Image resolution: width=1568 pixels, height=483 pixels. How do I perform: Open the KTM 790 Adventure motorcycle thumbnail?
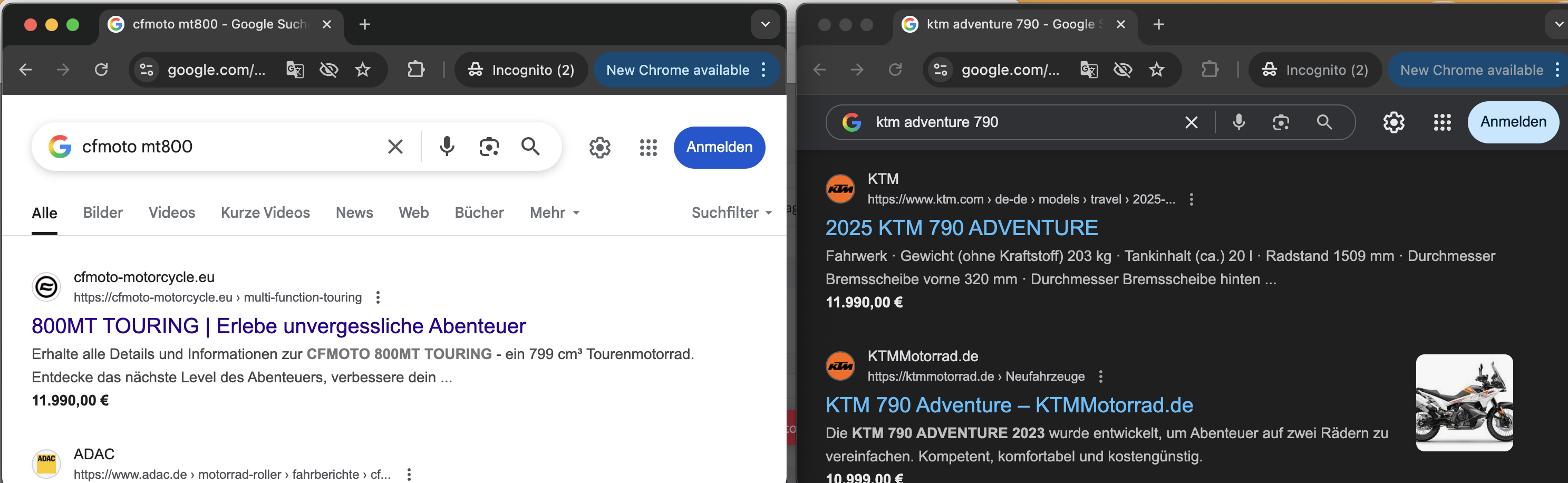coord(1464,403)
